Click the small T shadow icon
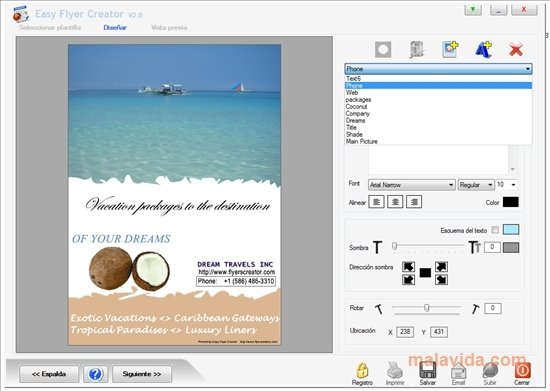Viewport: 550px width, 391px height. click(x=377, y=247)
